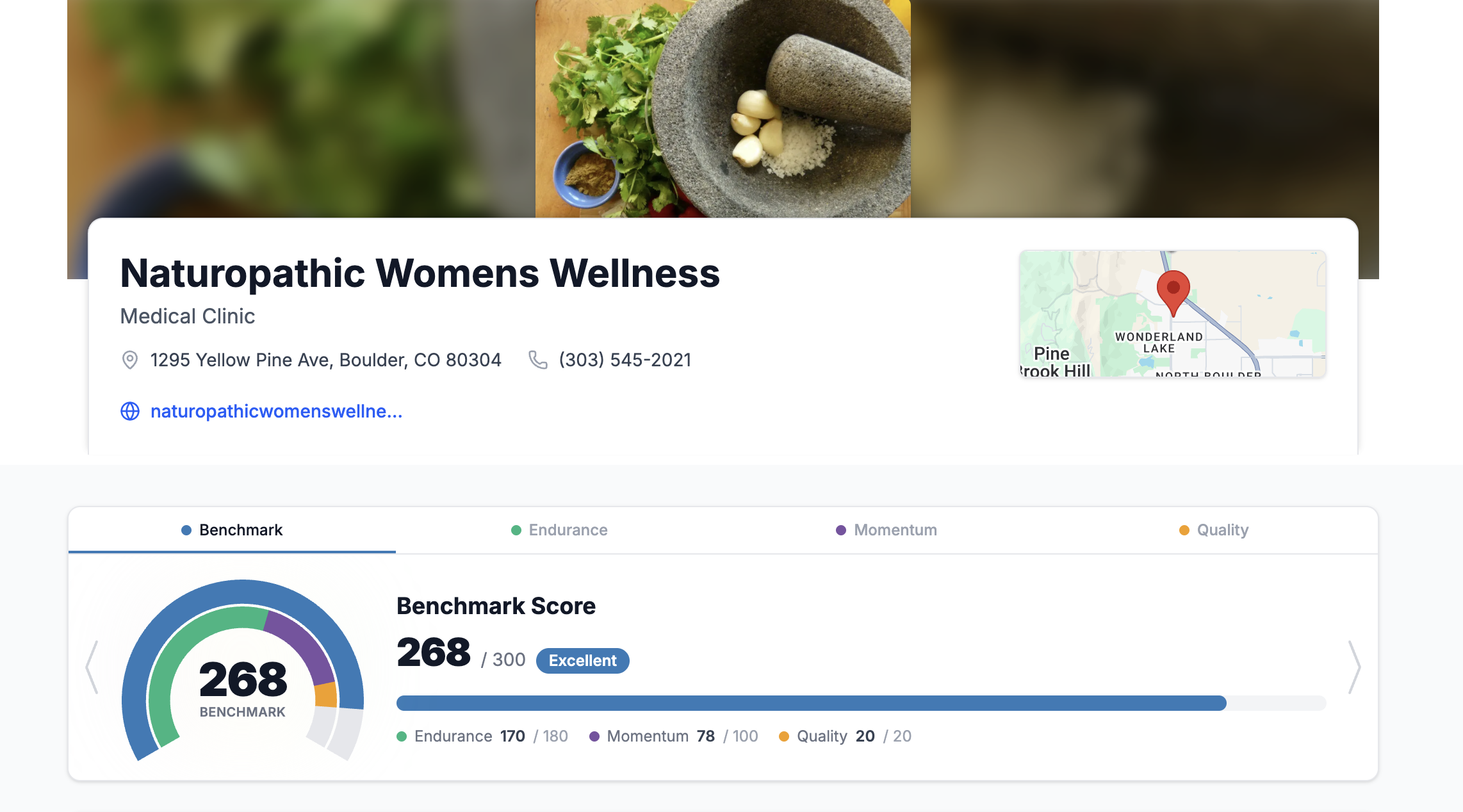The height and width of the screenshot is (812, 1463).
Task: Click the globe icon beside the website link
Action: (x=130, y=411)
